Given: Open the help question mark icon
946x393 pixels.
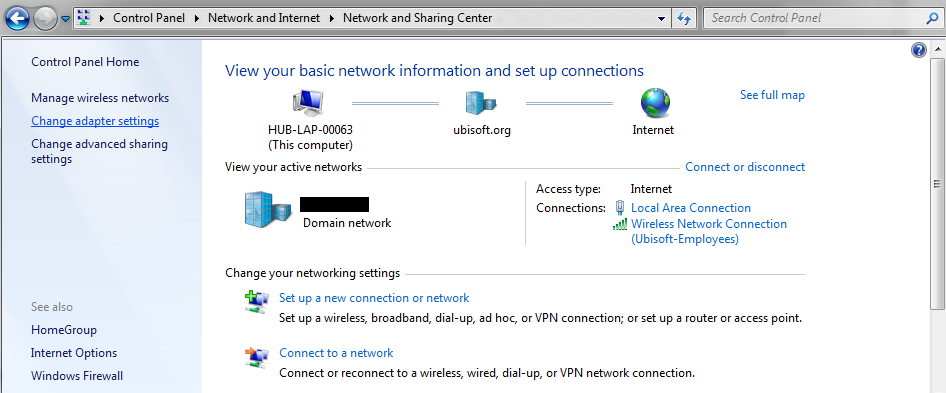Looking at the screenshot, I should coord(918,50).
